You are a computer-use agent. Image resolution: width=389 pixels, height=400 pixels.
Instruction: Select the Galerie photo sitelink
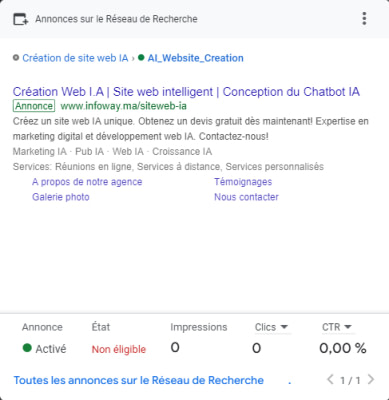click(x=61, y=197)
